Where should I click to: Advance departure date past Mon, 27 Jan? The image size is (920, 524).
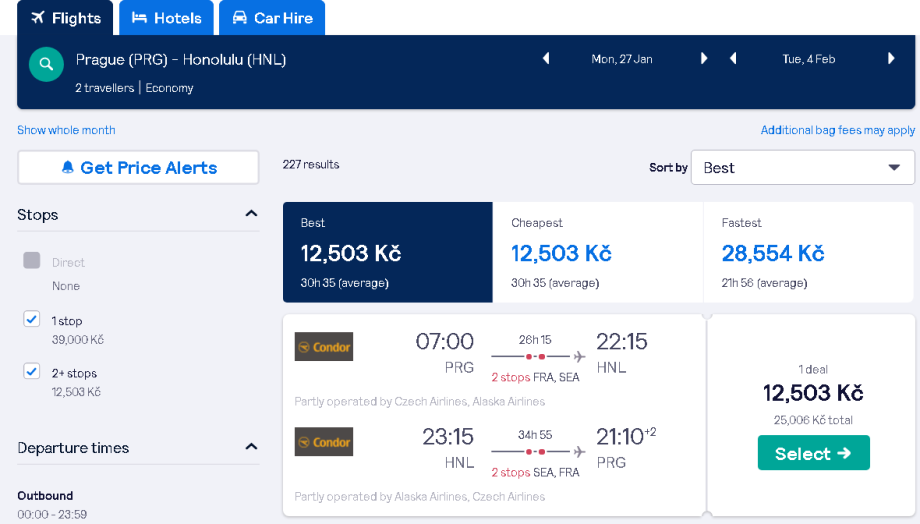pos(704,59)
